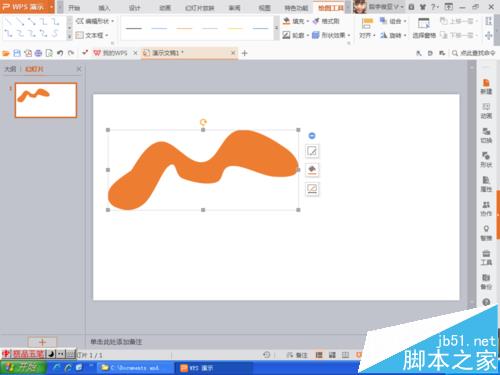The image size is (500, 375).
Task: Click the floating shape style quick button
Action: coord(312,151)
